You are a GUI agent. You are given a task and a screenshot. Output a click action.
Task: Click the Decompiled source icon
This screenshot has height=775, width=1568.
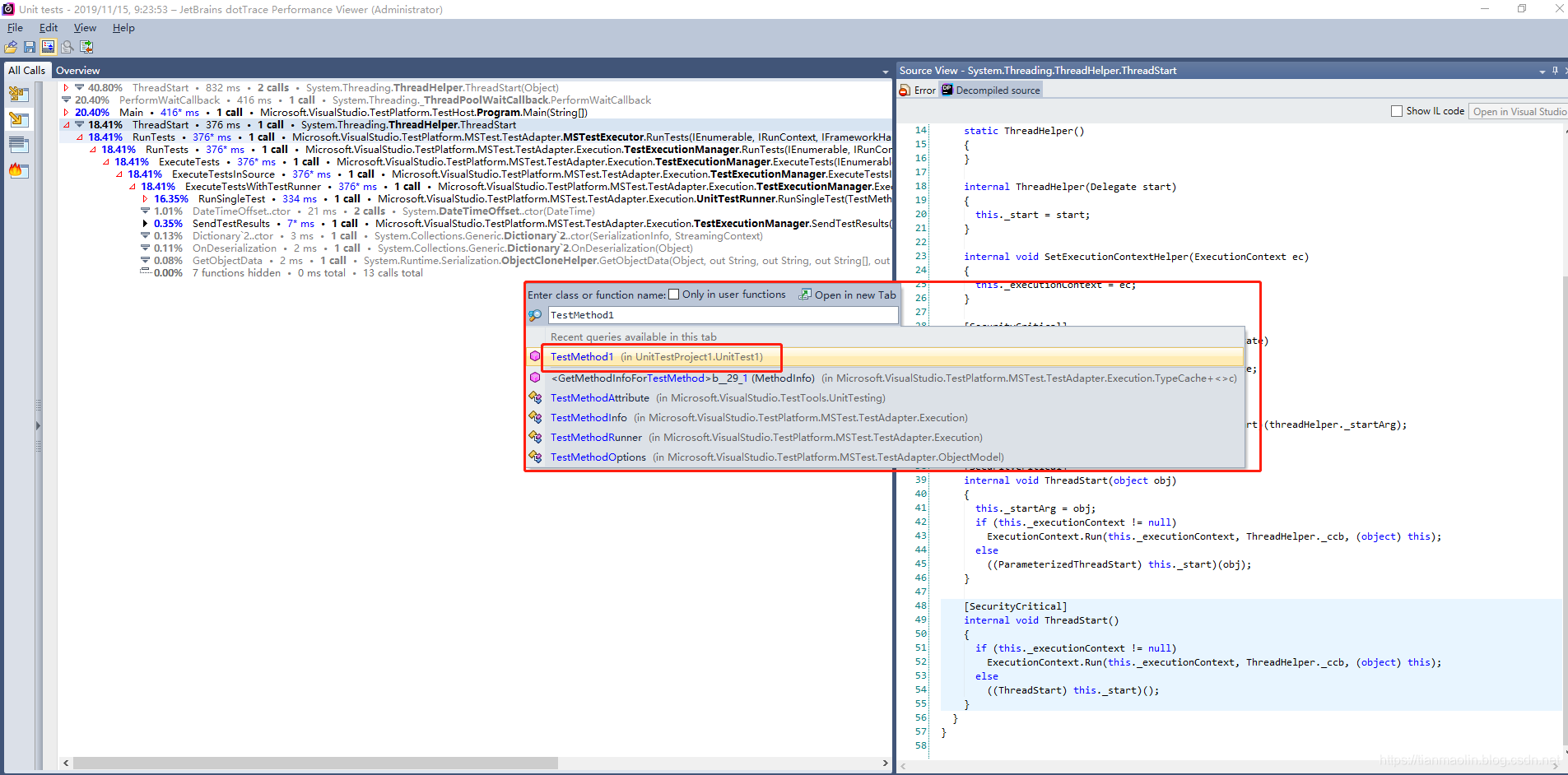(947, 90)
